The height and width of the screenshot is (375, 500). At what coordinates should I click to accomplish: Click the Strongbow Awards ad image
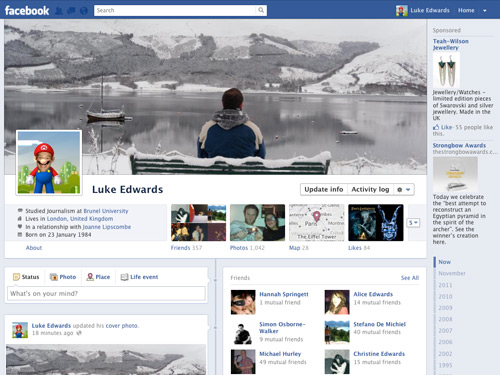(455, 174)
